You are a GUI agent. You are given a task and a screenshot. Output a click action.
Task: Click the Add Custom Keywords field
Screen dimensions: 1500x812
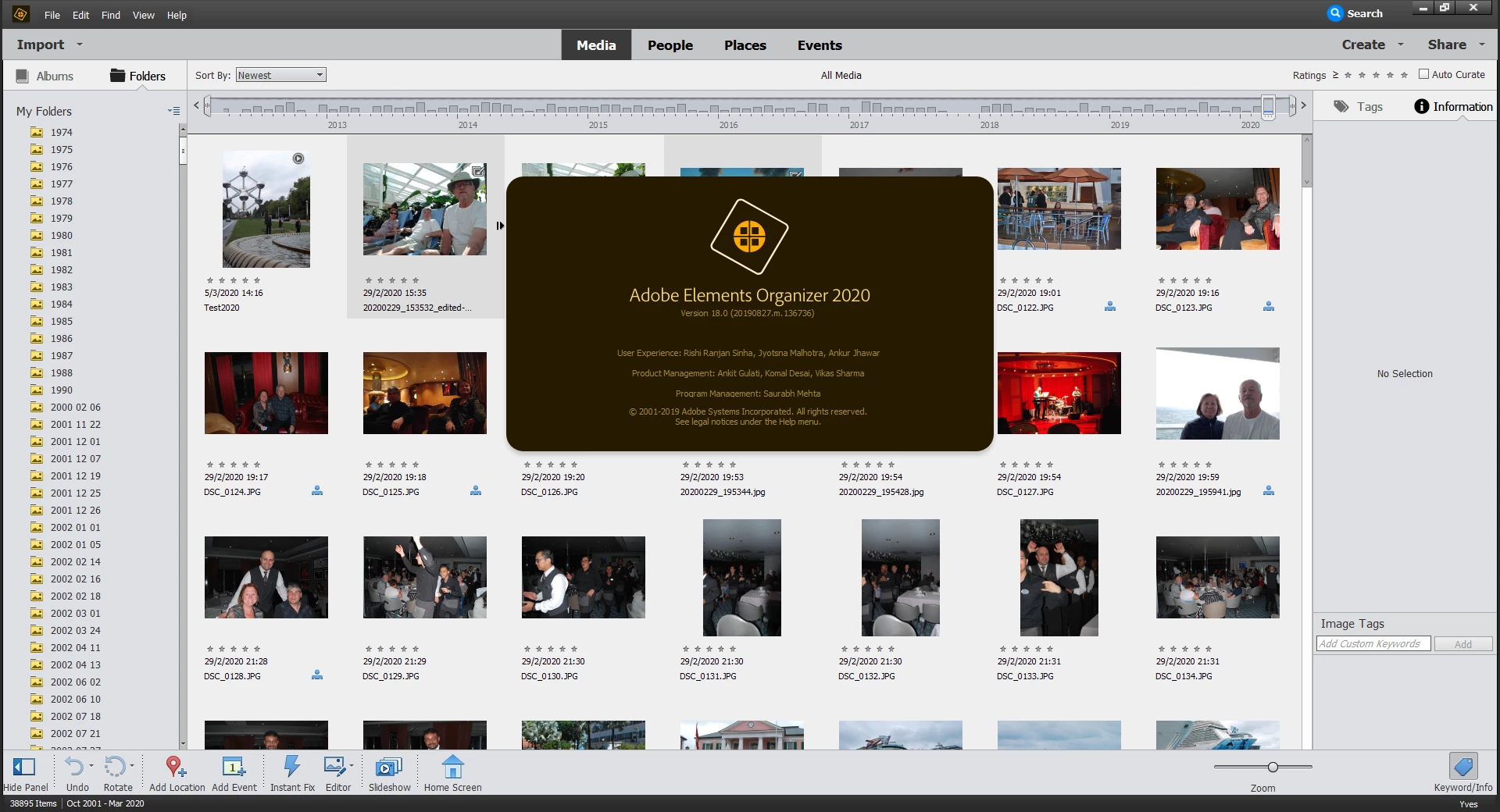(1373, 644)
